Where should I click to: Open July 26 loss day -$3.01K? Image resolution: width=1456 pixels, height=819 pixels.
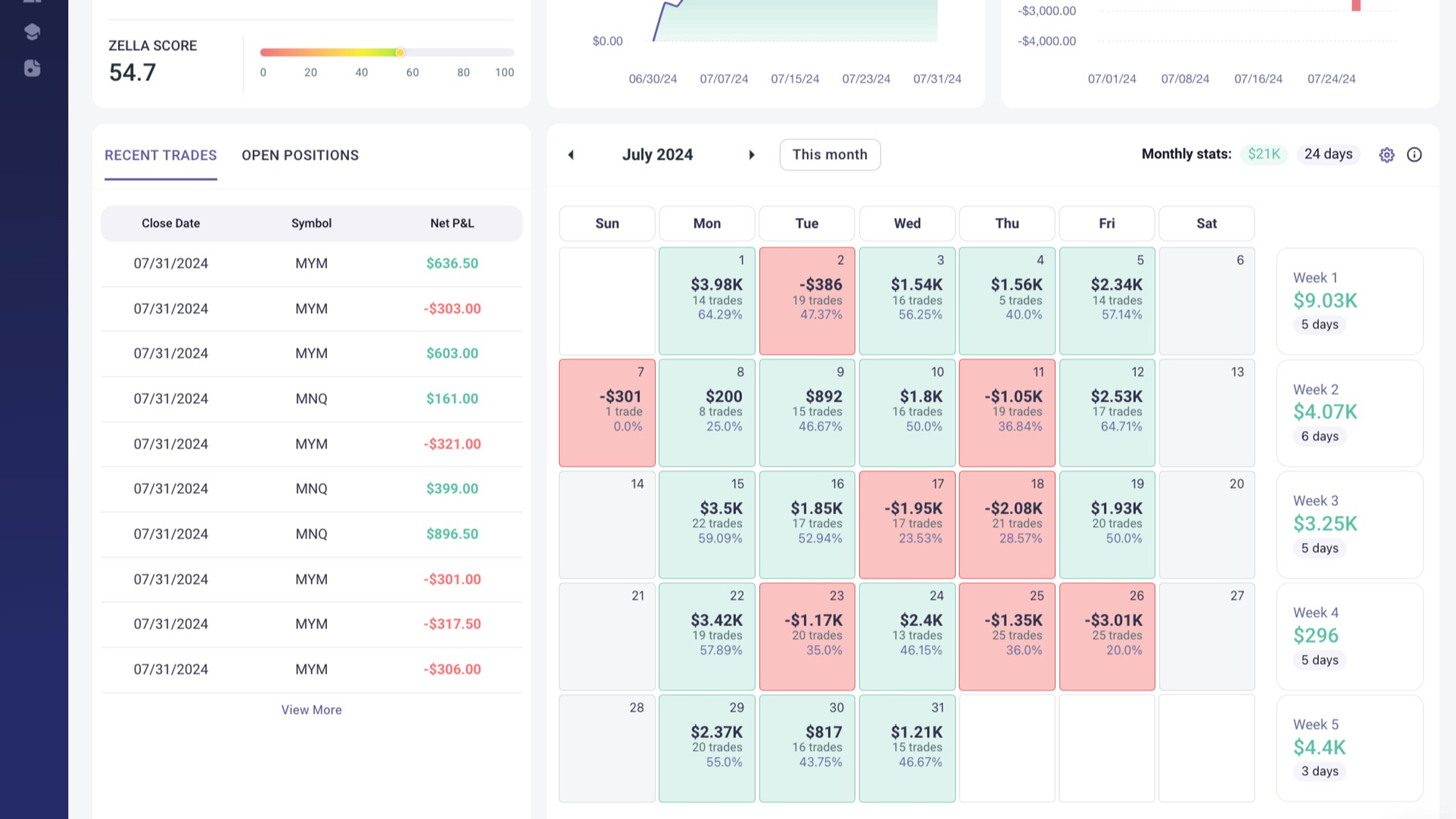click(x=1106, y=636)
